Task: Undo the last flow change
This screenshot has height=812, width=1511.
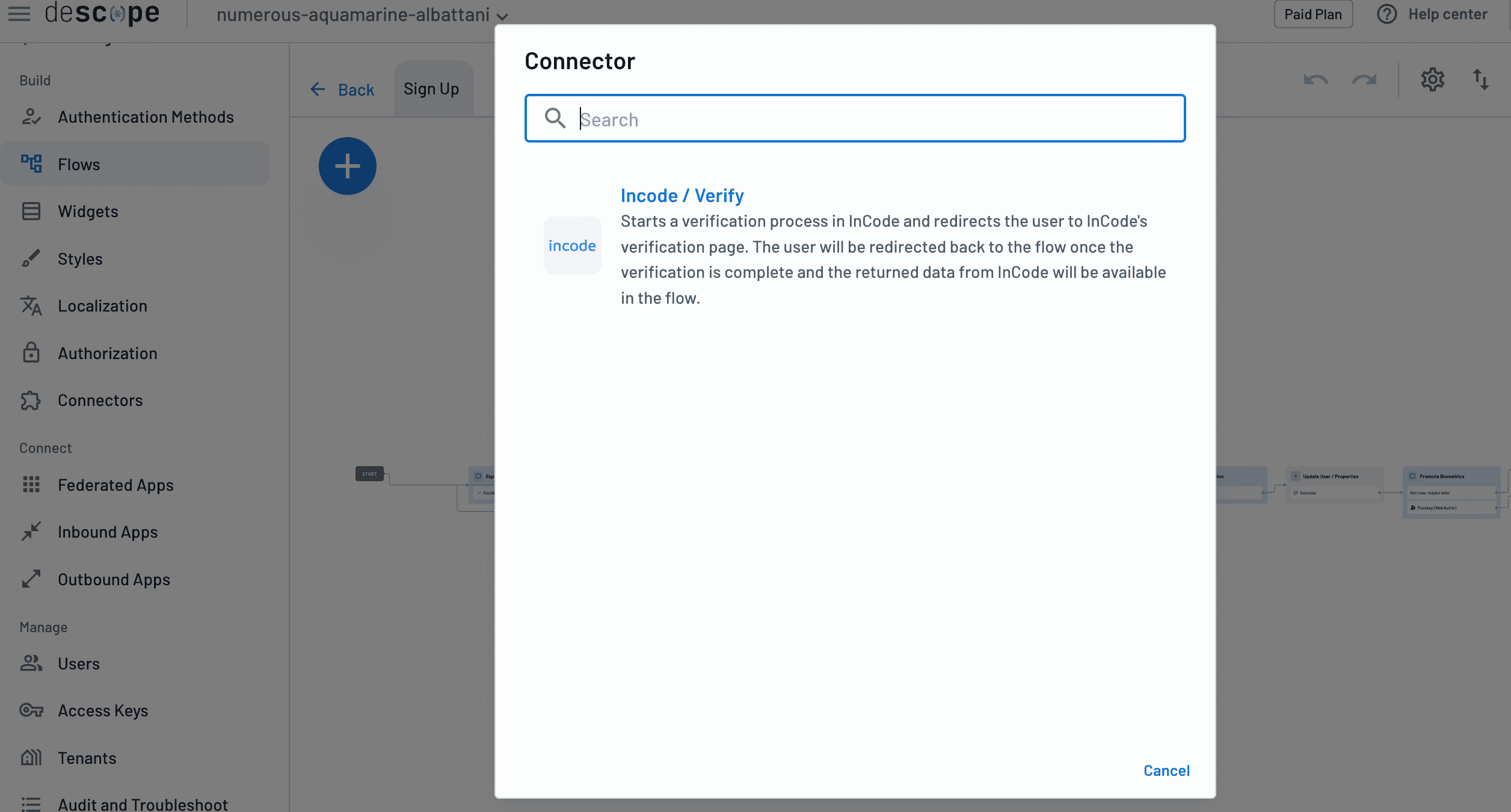Action: tap(1315, 79)
